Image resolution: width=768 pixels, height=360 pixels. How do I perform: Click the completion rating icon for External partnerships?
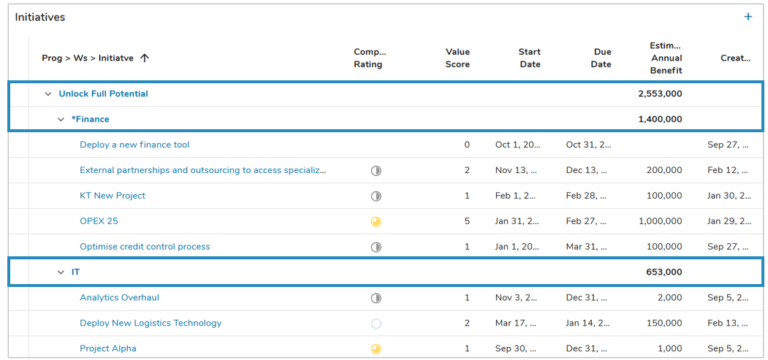tap(376, 170)
